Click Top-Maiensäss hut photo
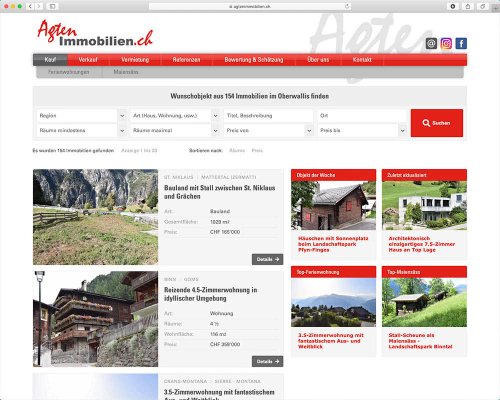 pos(424,302)
